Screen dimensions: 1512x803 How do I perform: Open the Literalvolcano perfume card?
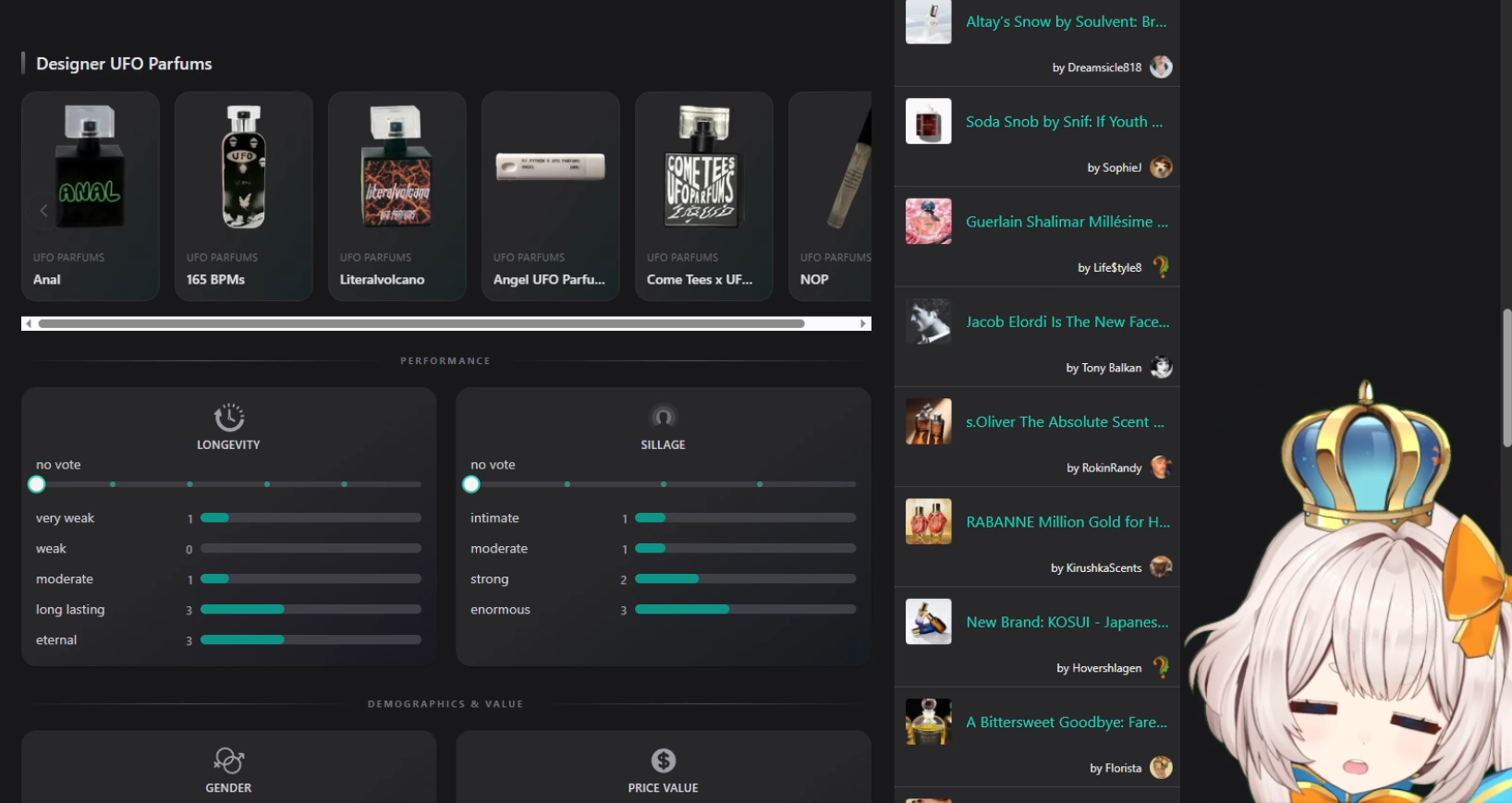tap(397, 196)
